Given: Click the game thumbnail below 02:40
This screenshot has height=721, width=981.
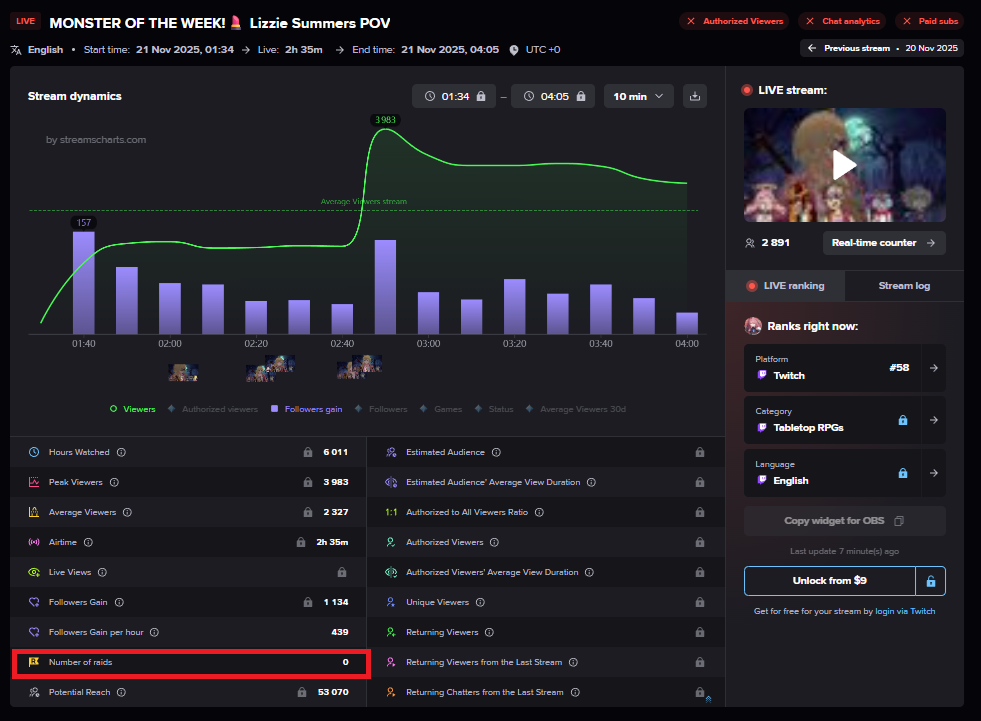Looking at the screenshot, I should coord(360,367).
